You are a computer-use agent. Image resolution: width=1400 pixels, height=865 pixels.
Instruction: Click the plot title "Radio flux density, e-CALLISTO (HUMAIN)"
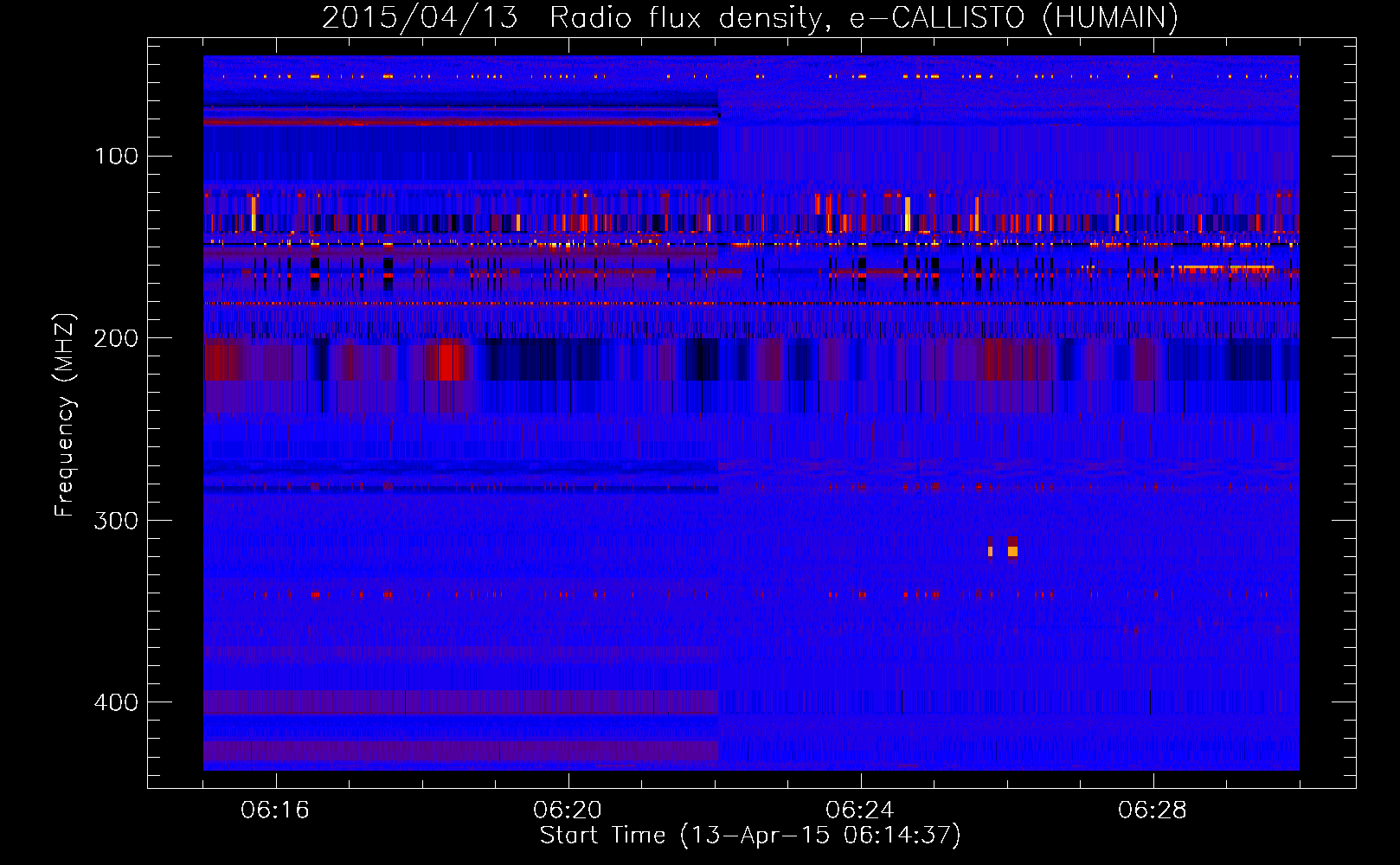point(864,17)
